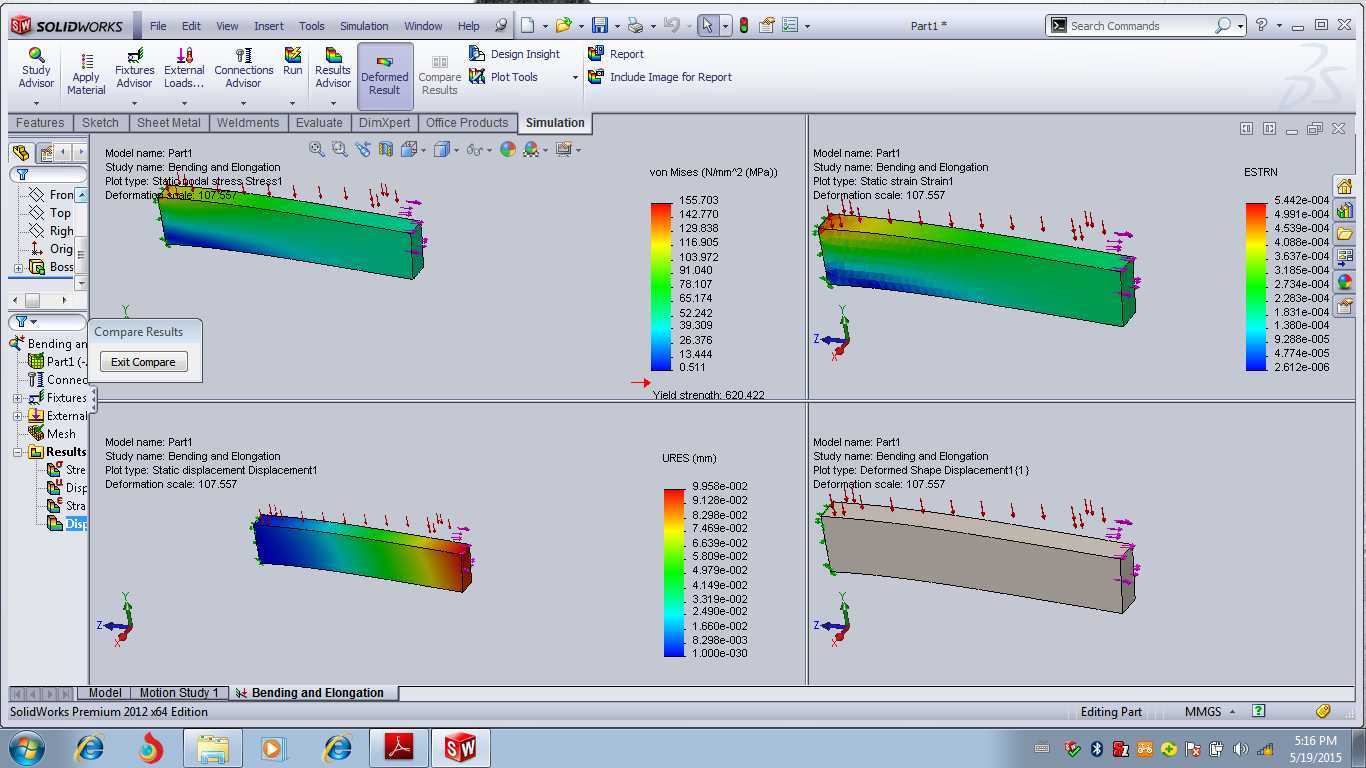This screenshot has height=768, width=1366.
Task: Click the Print icon
Action: (635, 26)
